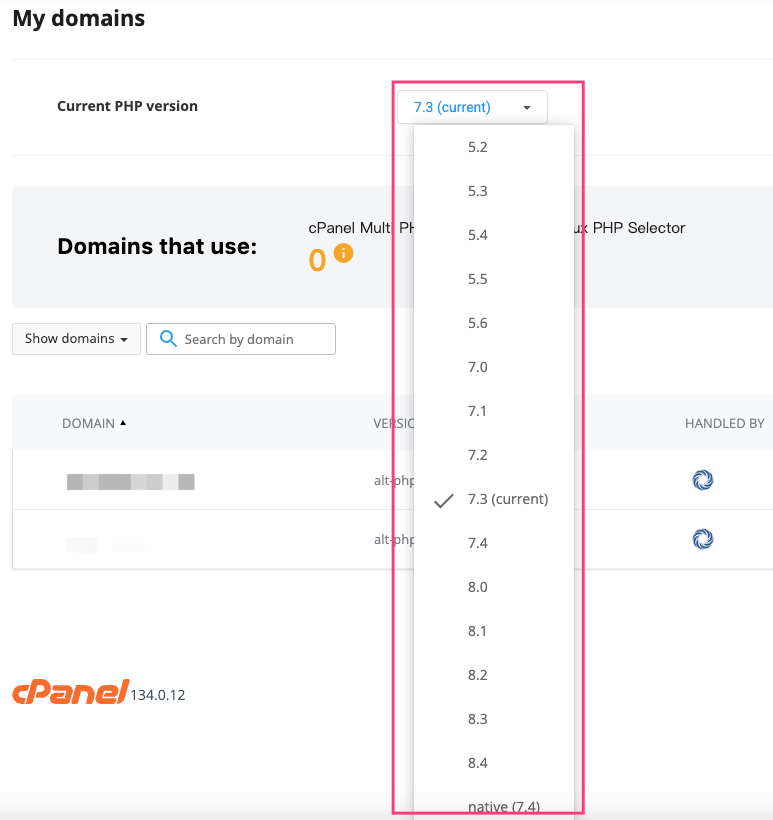Click the Search by domain field
The image size is (773, 820).
(255, 339)
